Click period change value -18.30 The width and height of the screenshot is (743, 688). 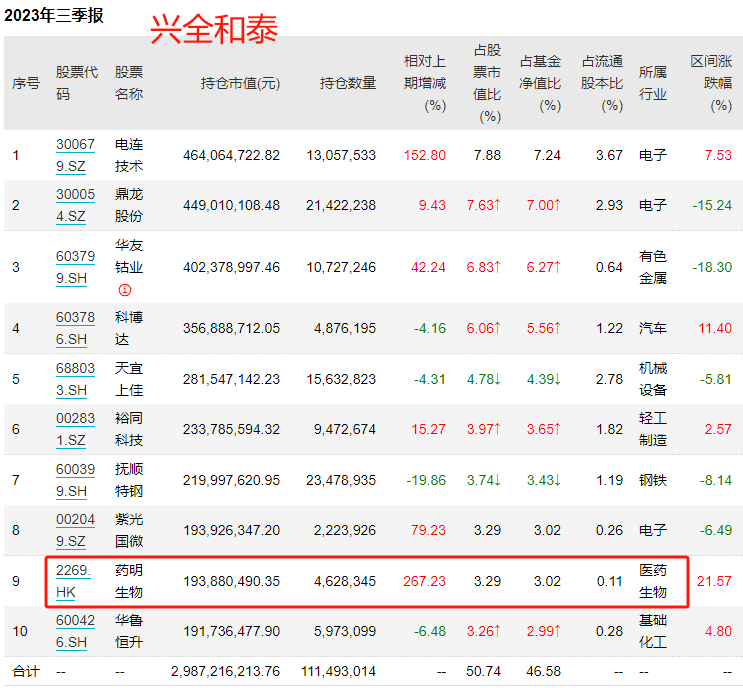[x=712, y=267]
